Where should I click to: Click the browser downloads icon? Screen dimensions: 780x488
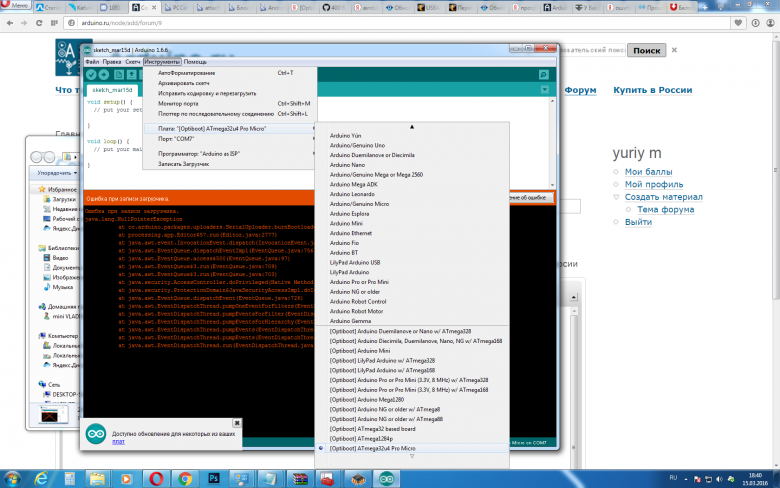tap(756, 23)
